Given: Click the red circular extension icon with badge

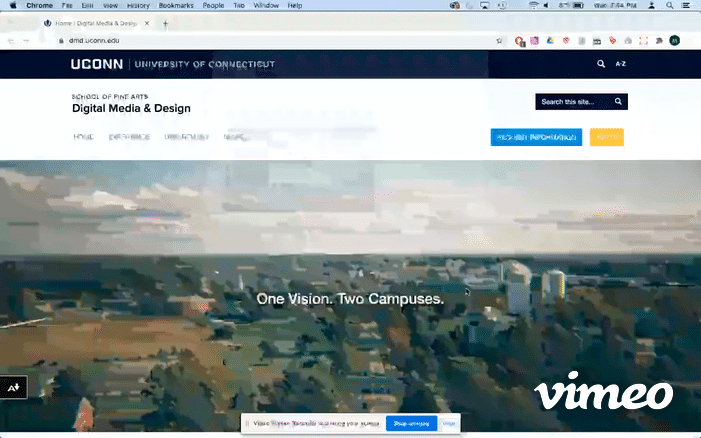Looking at the screenshot, I should pos(519,41).
